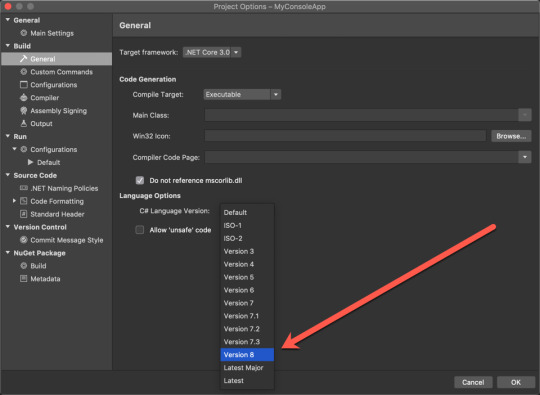This screenshot has width=540, height=395.
Task: Click the Browse... button
Action: tap(511, 136)
